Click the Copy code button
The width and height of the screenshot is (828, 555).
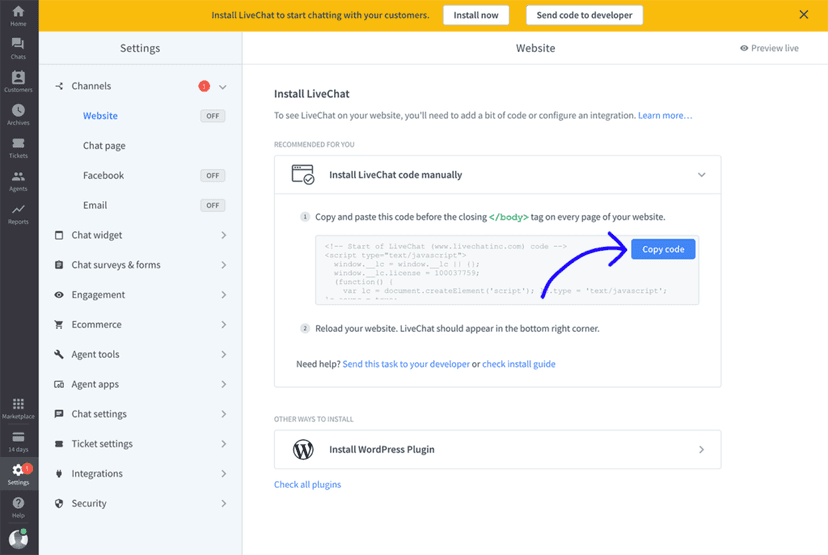(663, 249)
